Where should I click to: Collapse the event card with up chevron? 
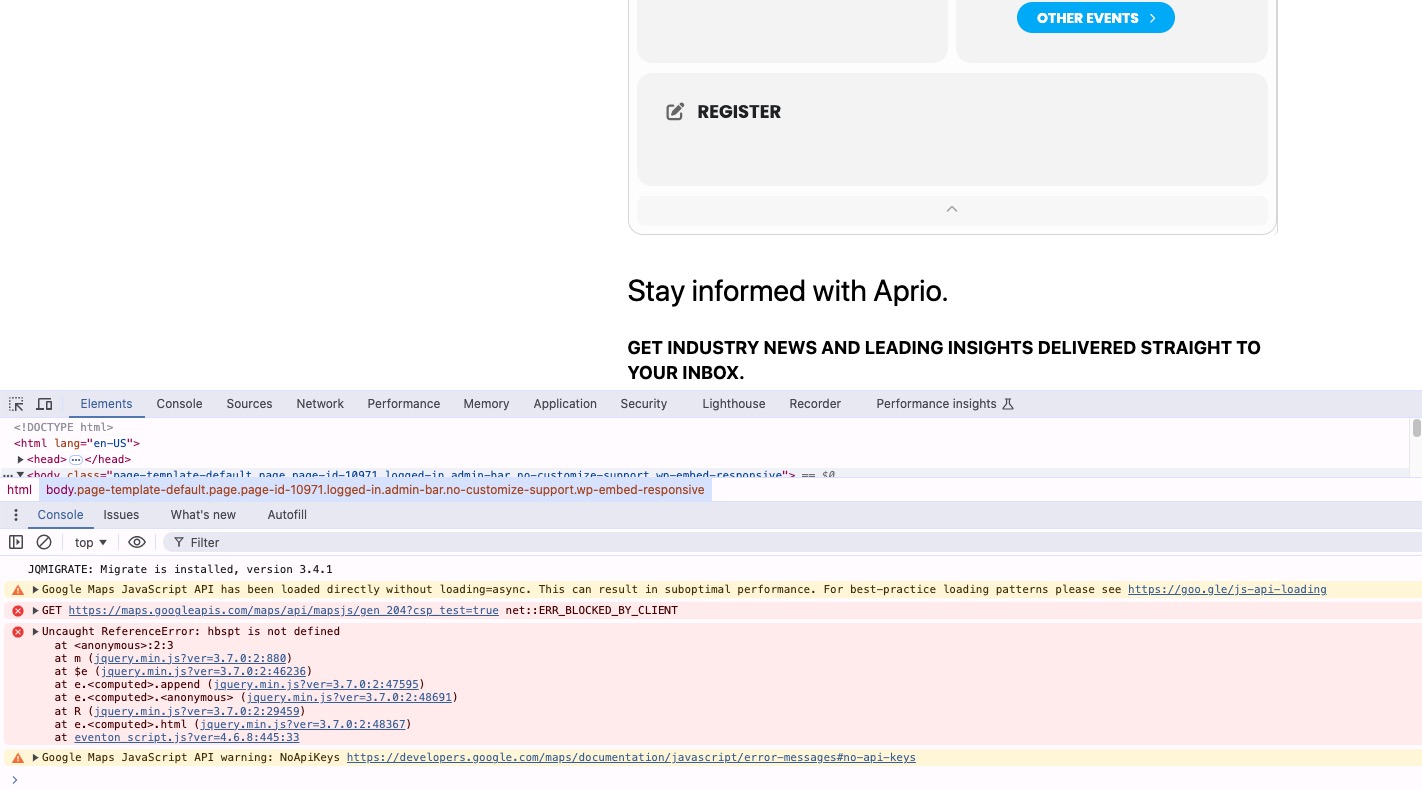tap(952, 209)
